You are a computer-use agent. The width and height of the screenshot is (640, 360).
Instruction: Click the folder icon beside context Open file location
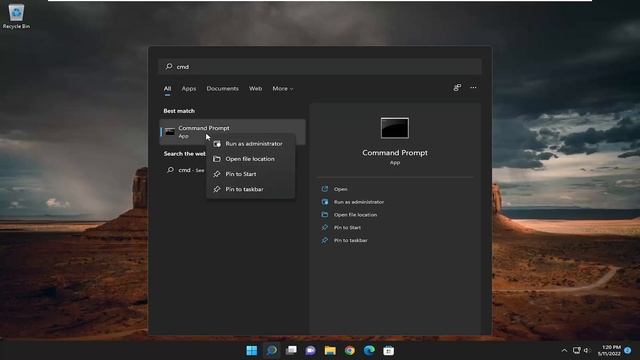(217, 159)
